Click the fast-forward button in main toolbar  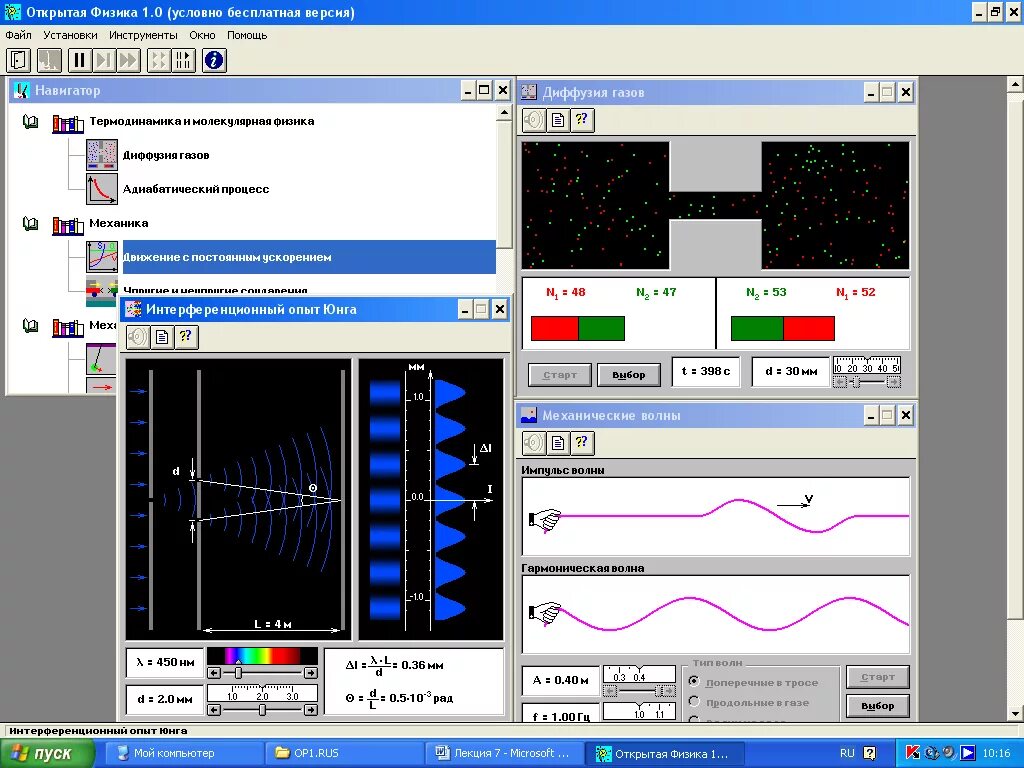[x=128, y=60]
